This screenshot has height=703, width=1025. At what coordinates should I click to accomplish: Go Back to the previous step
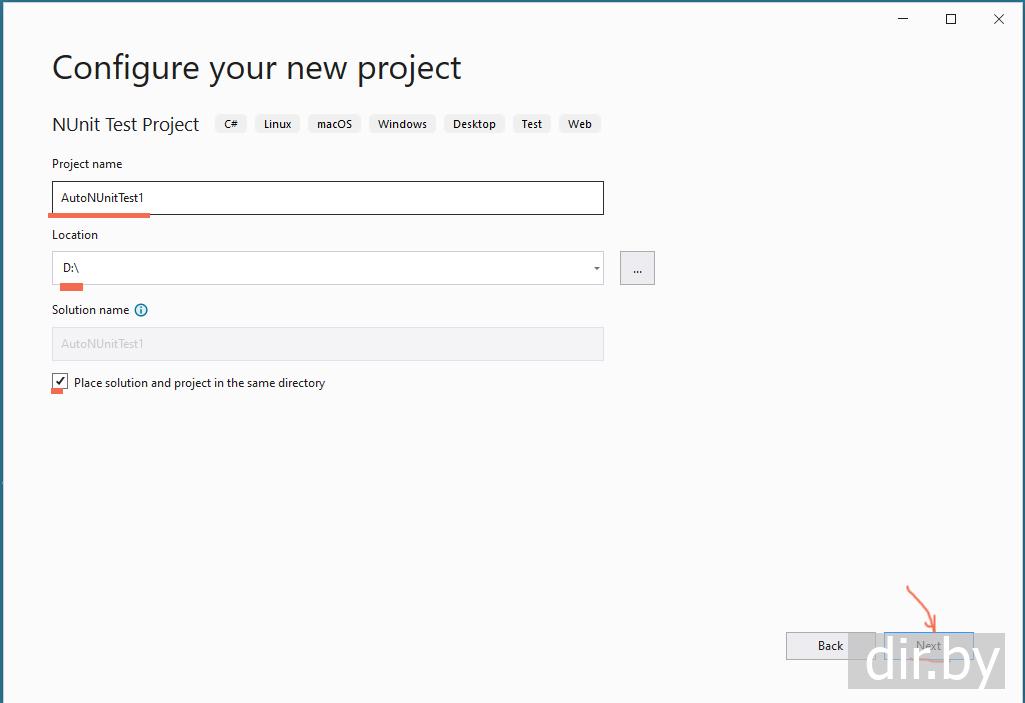tap(830, 646)
